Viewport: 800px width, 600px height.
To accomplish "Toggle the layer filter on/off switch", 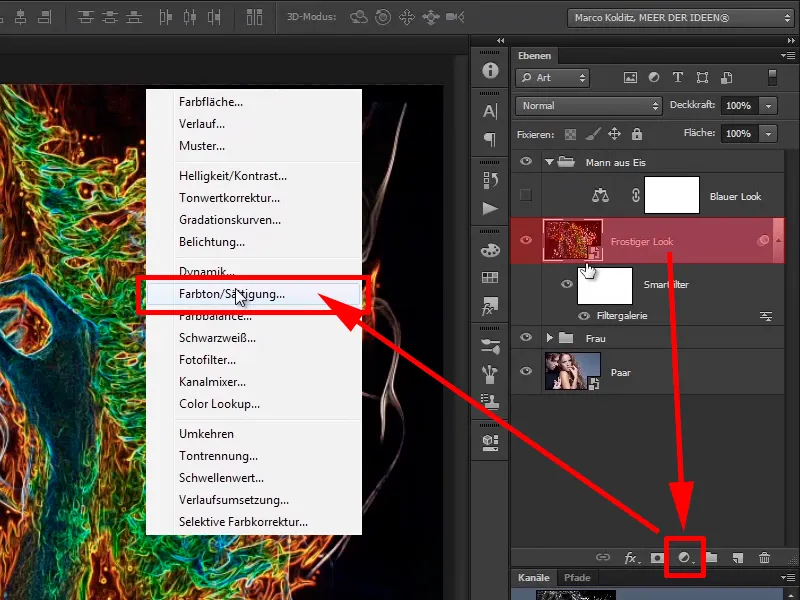I will point(772,78).
